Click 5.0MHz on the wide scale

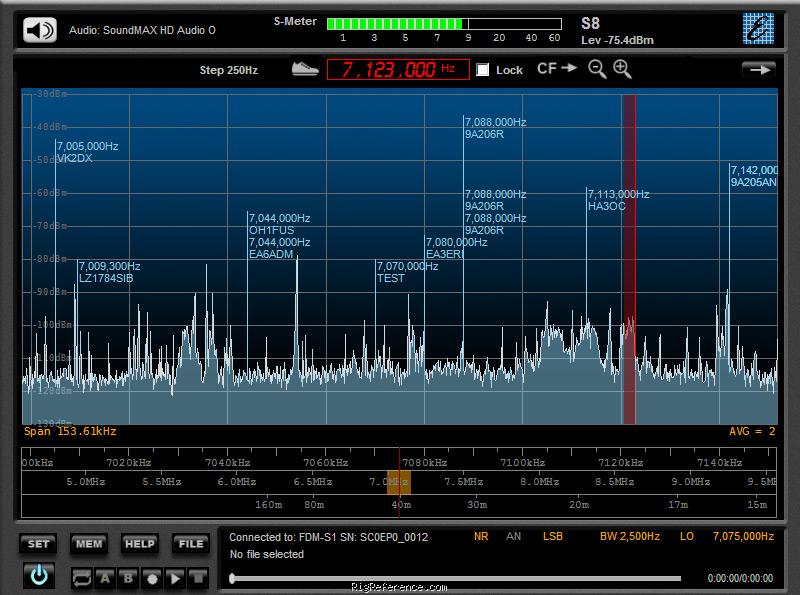click(86, 482)
